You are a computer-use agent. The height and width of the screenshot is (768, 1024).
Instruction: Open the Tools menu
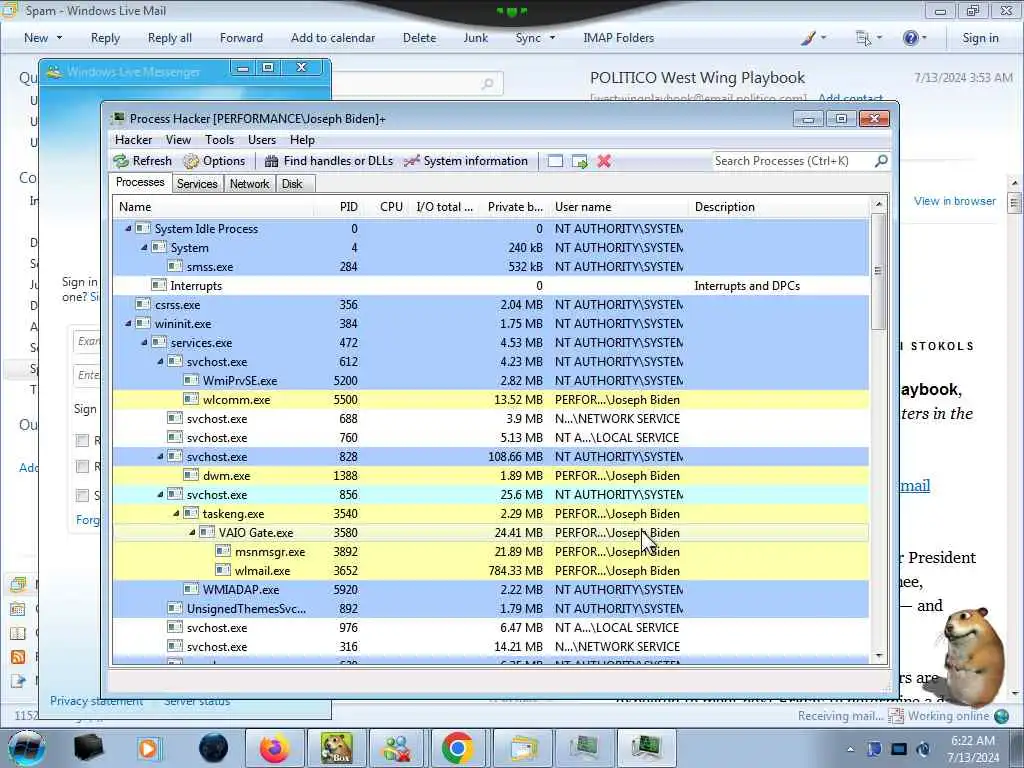tap(219, 140)
